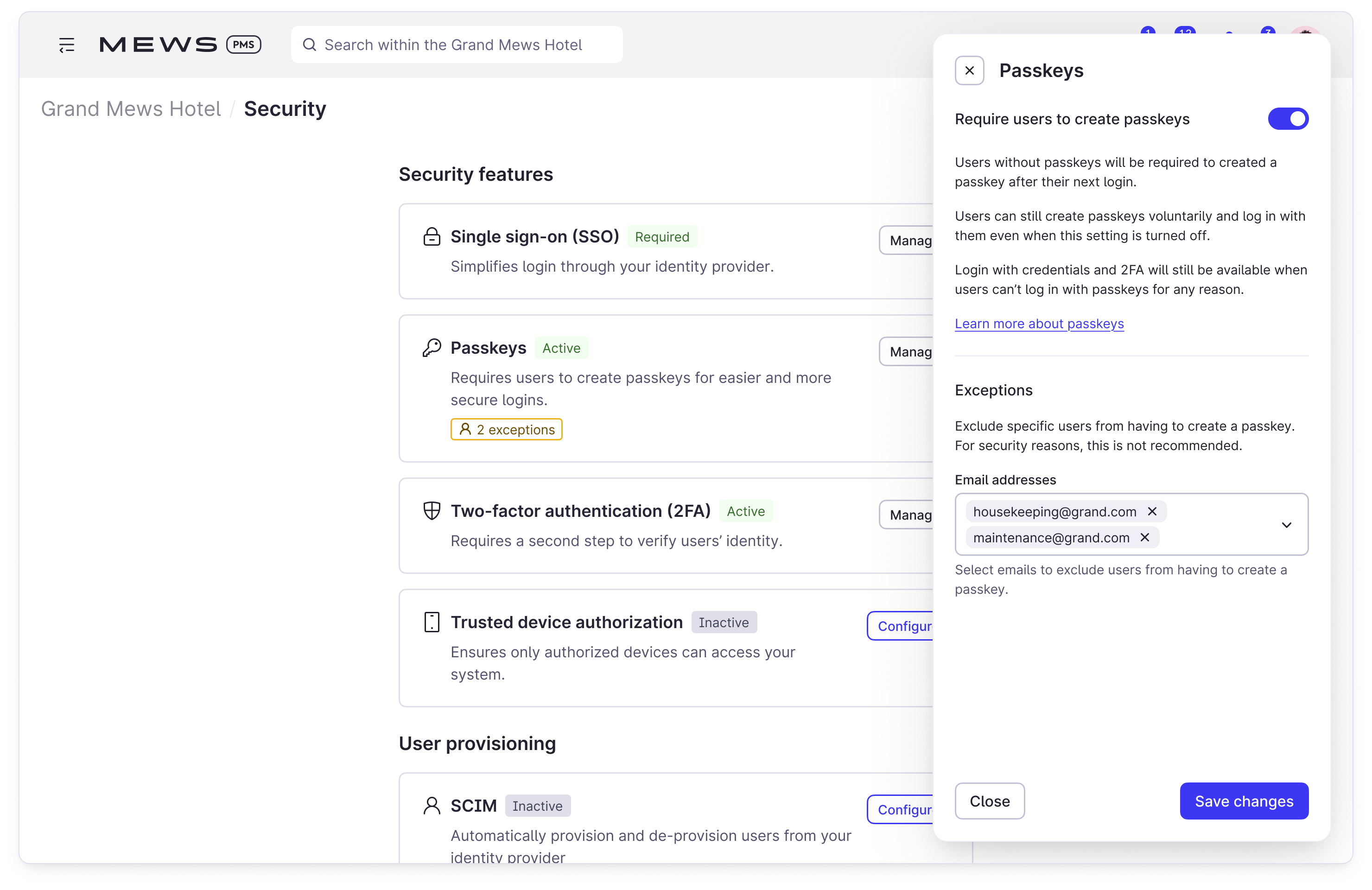Click the PMS badge next to logo
The image size is (1372, 890).
[244, 44]
